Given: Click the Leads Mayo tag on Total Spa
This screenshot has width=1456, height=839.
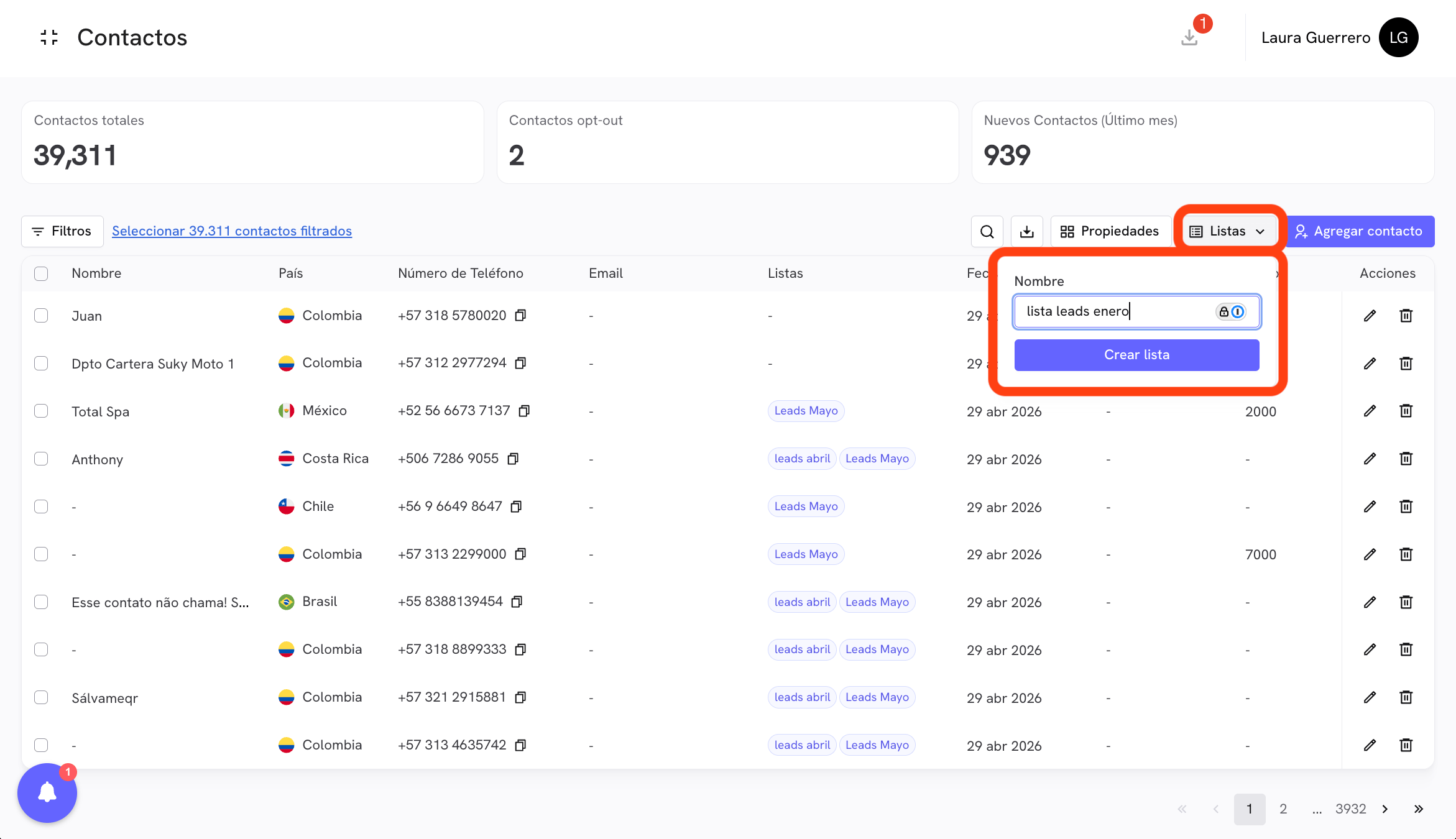Looking at the screenshot, I should tap(806, 411).
